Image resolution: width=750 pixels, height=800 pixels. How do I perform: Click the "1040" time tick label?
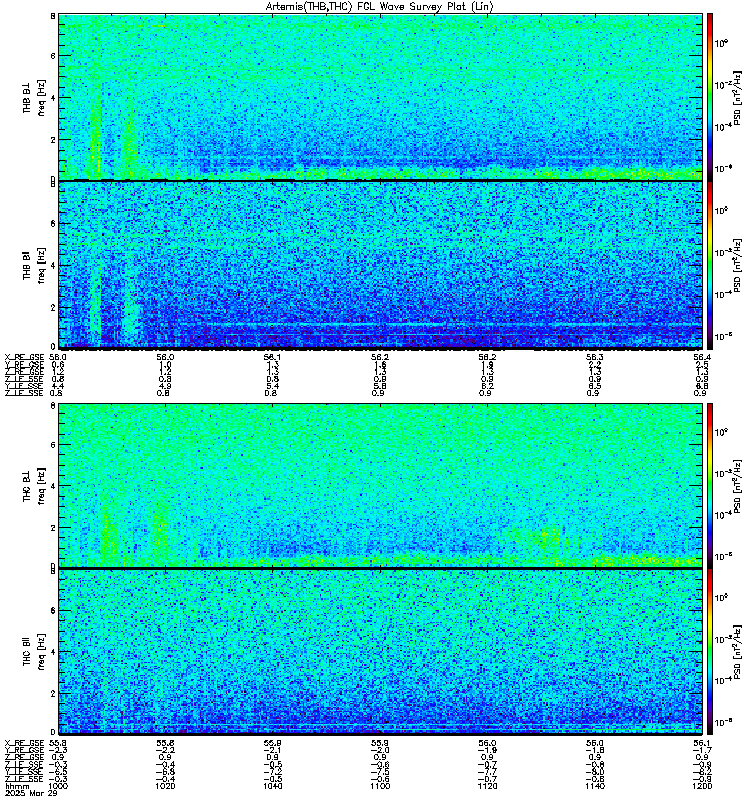pyautogui.click(x=272, y=786)
